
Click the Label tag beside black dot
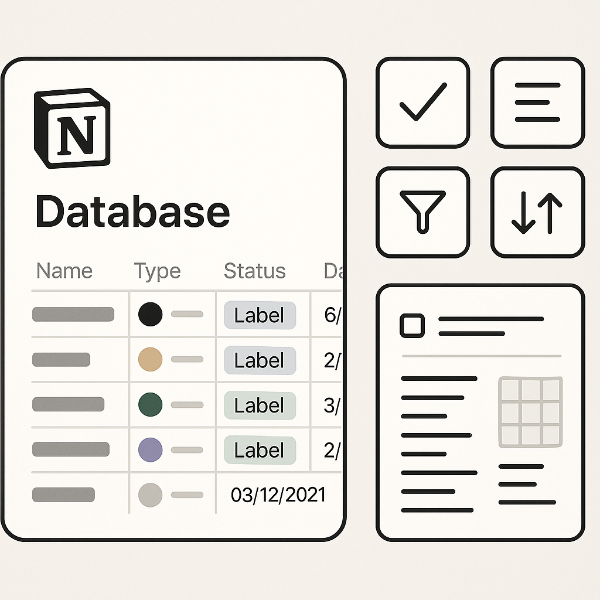pyautogui.click(x=260, y=315)
